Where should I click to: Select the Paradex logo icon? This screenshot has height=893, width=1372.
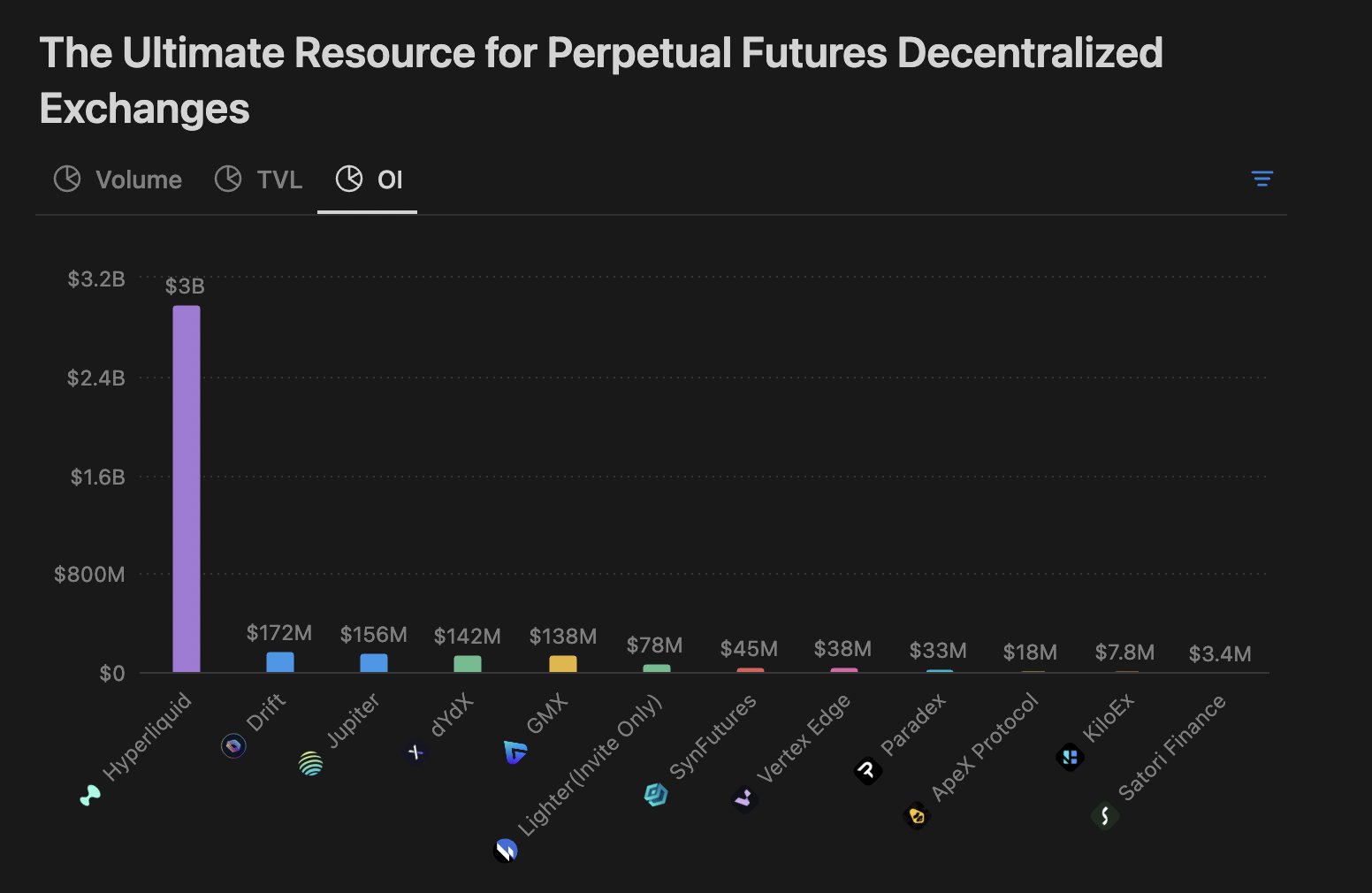pyautogui.click(x=867, y=771)
